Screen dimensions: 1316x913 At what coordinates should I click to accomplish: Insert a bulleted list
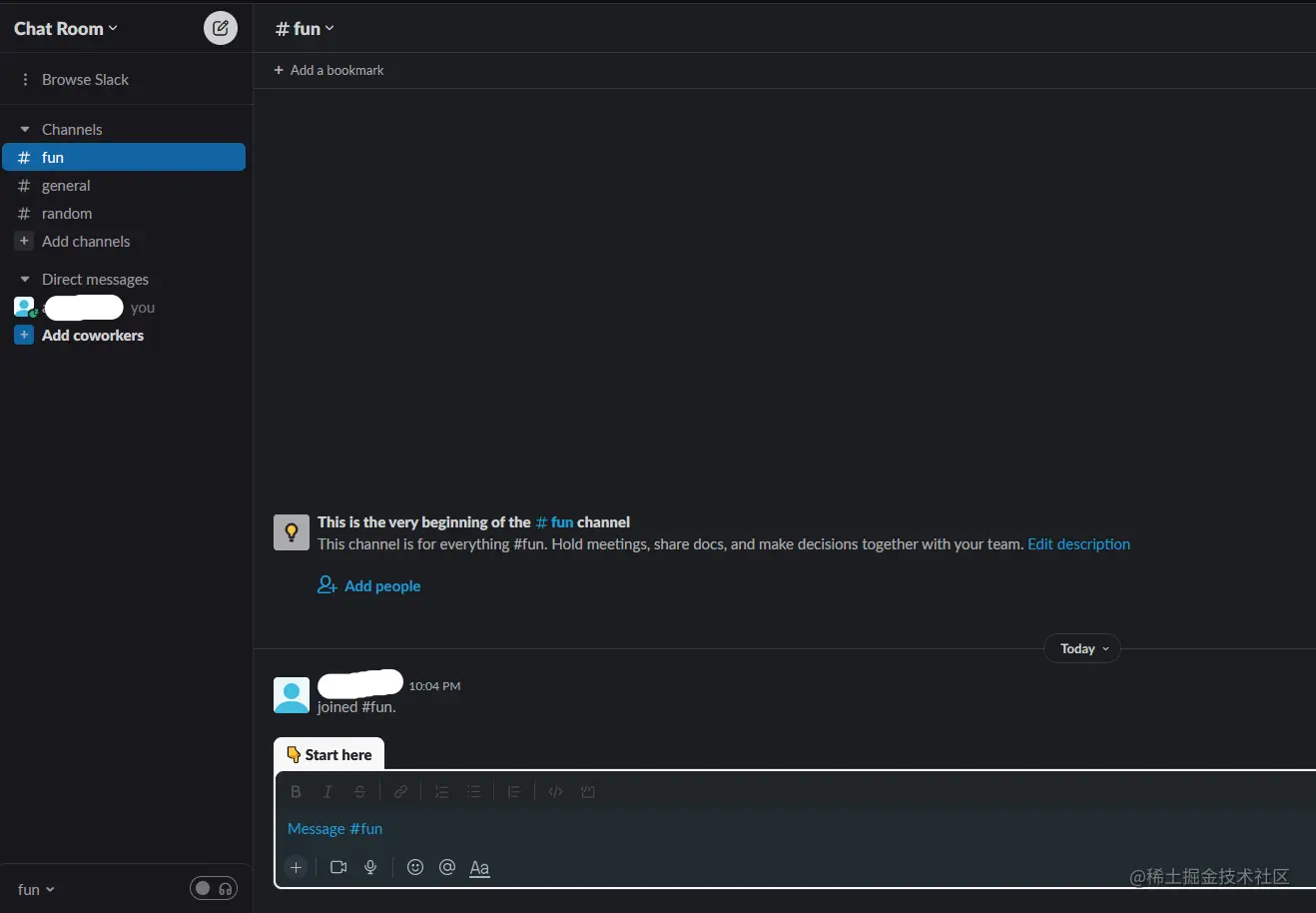click(x=473, y=792)
